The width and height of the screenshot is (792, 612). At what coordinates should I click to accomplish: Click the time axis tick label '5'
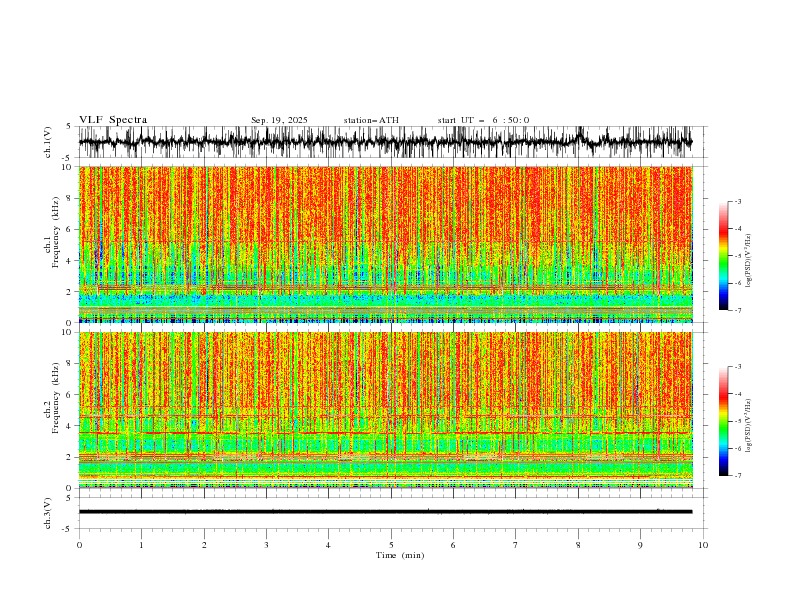391,545
